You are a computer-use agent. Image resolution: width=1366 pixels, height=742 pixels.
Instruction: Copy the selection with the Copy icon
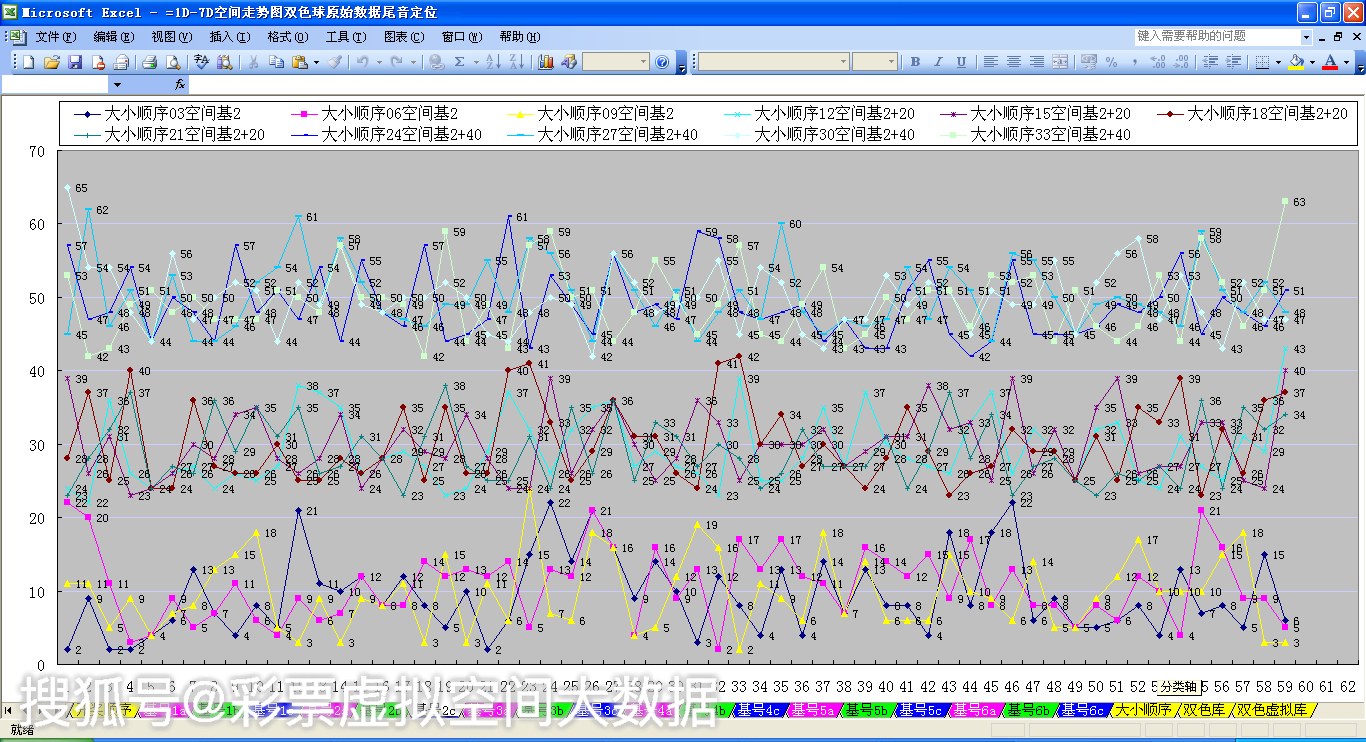point(276,62)
